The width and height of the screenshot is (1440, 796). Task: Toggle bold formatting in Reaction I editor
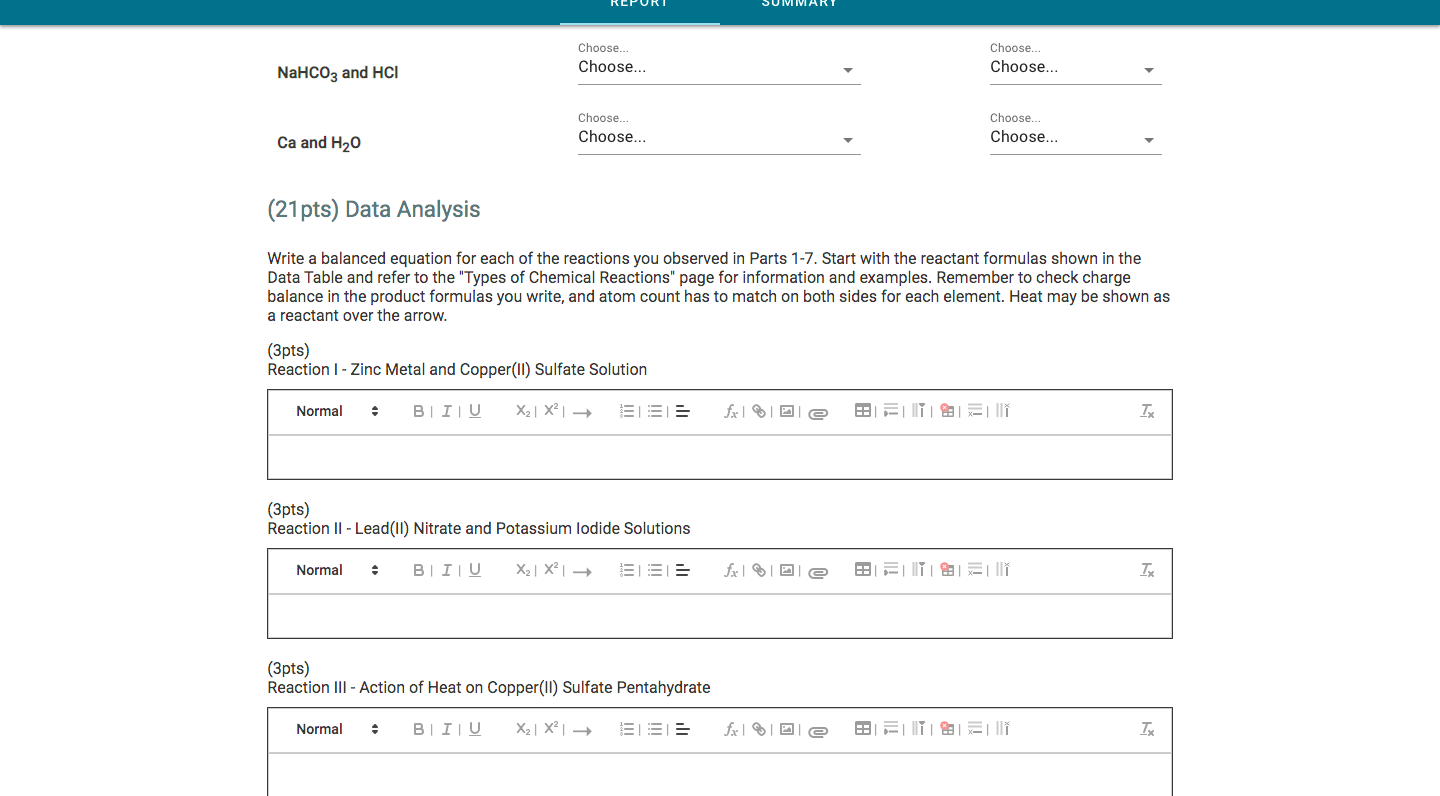point(418,411)
